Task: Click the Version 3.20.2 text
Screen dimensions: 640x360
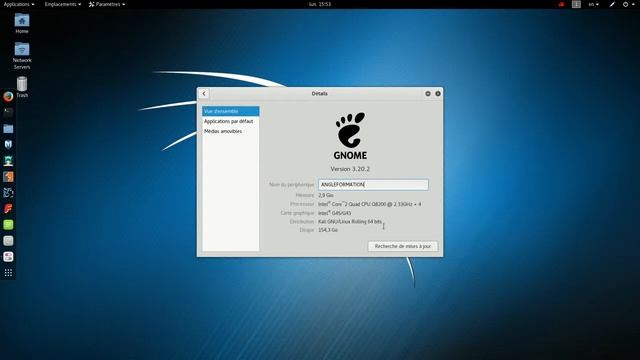Action: 350,169
